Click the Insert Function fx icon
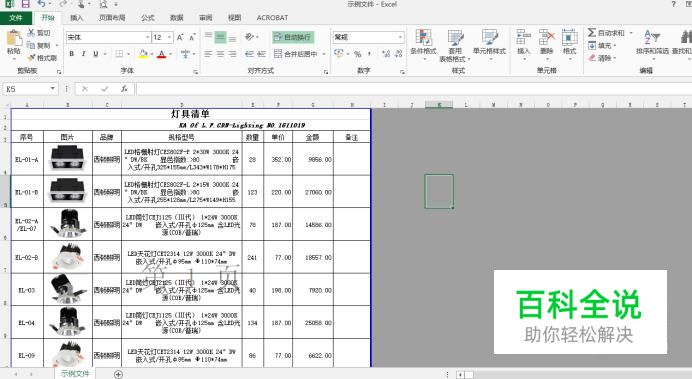The height and width of the screenshot is (379, 692). (x=124, y=89)
